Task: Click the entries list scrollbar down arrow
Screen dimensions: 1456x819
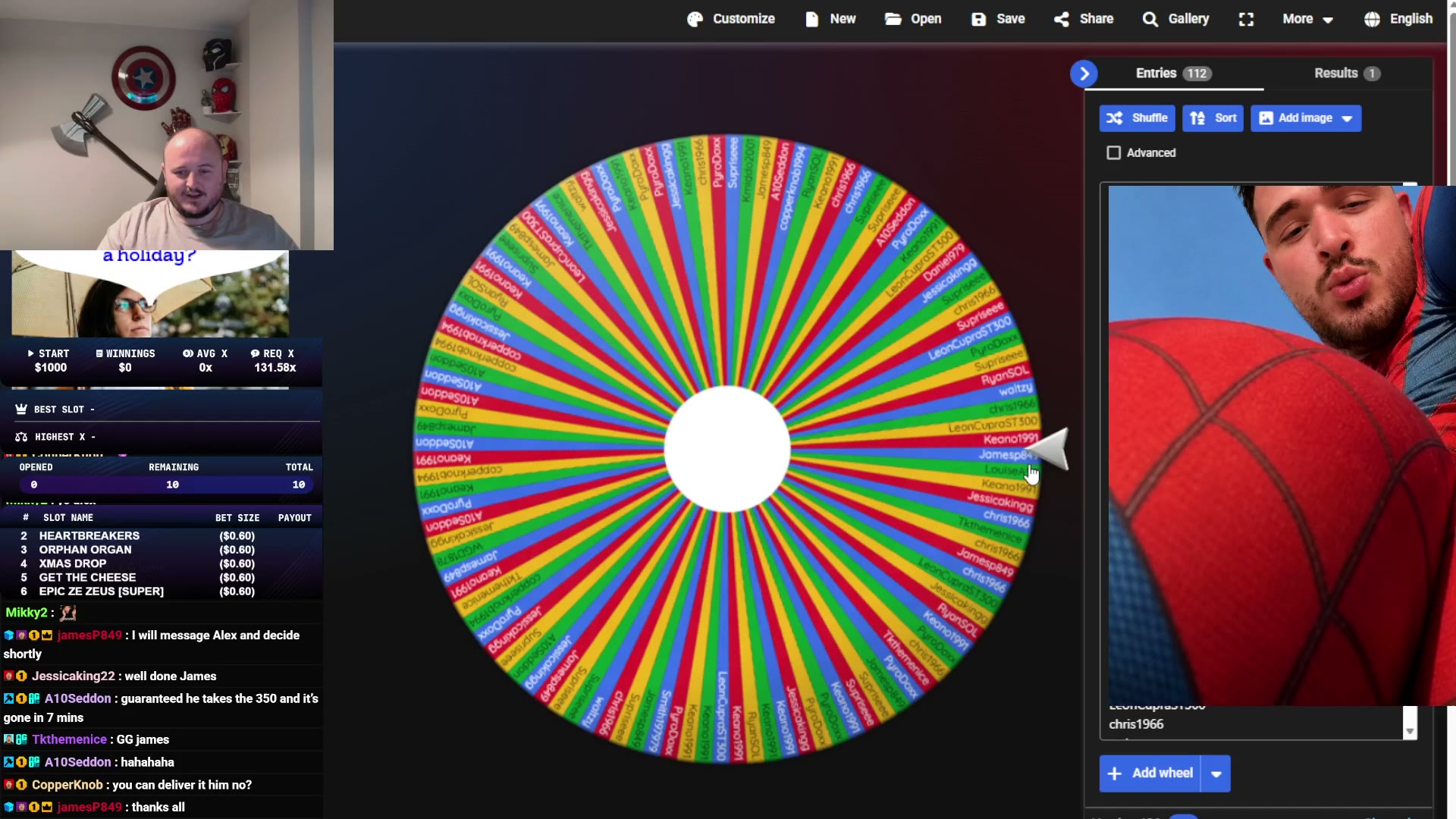Action: click(1410, 732)
